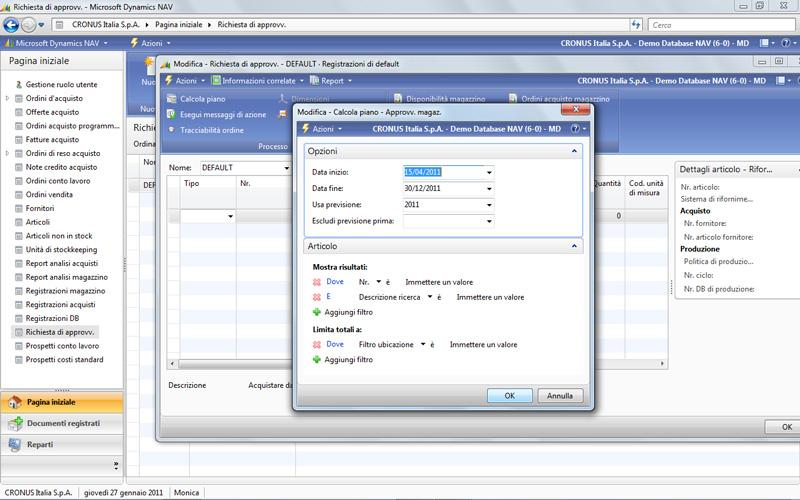Select Fornitori in navigation pane
Image resolution: width=800 pixels, height=500 pixels.
pyautogui.click(x=40, y=208)
